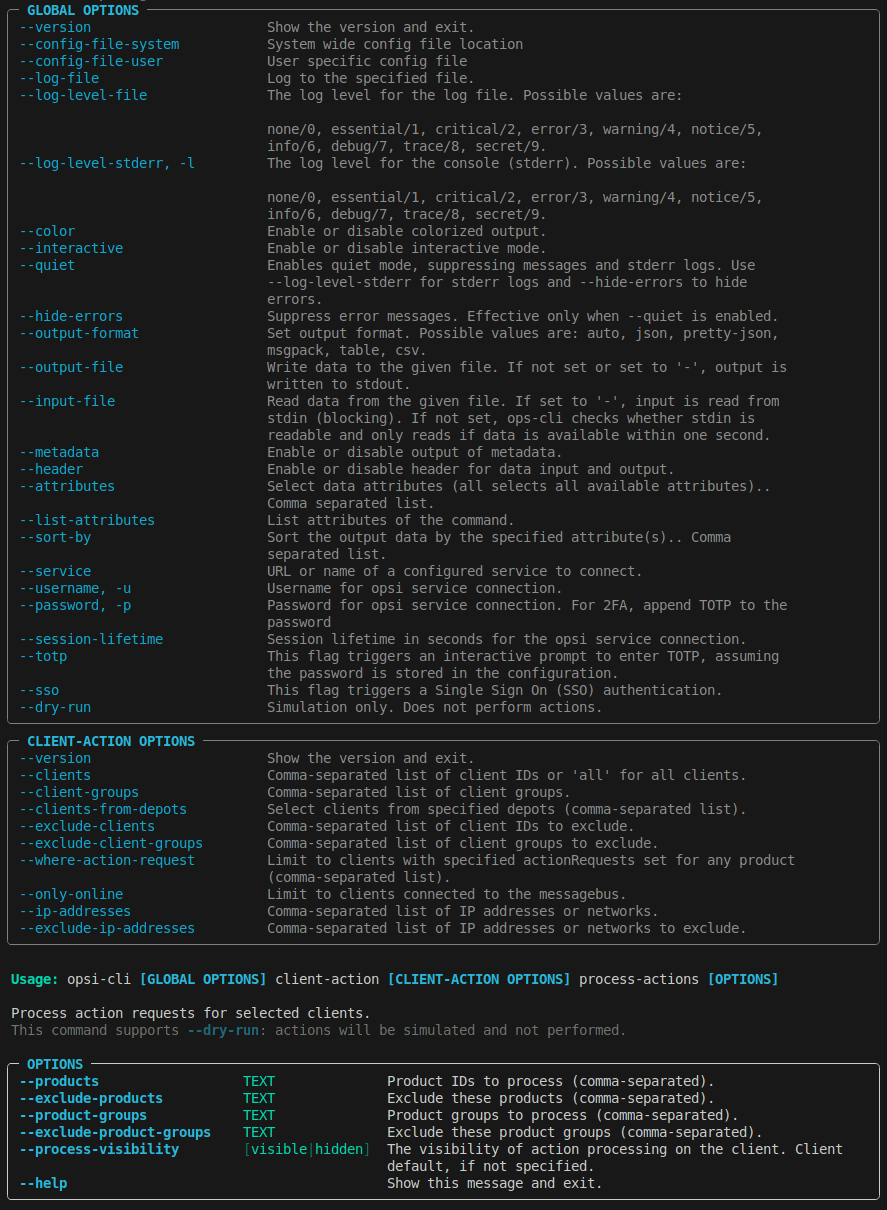887x1210 pixels.
Task: Click the "--log-level-file" option
Action: point(83,95)
